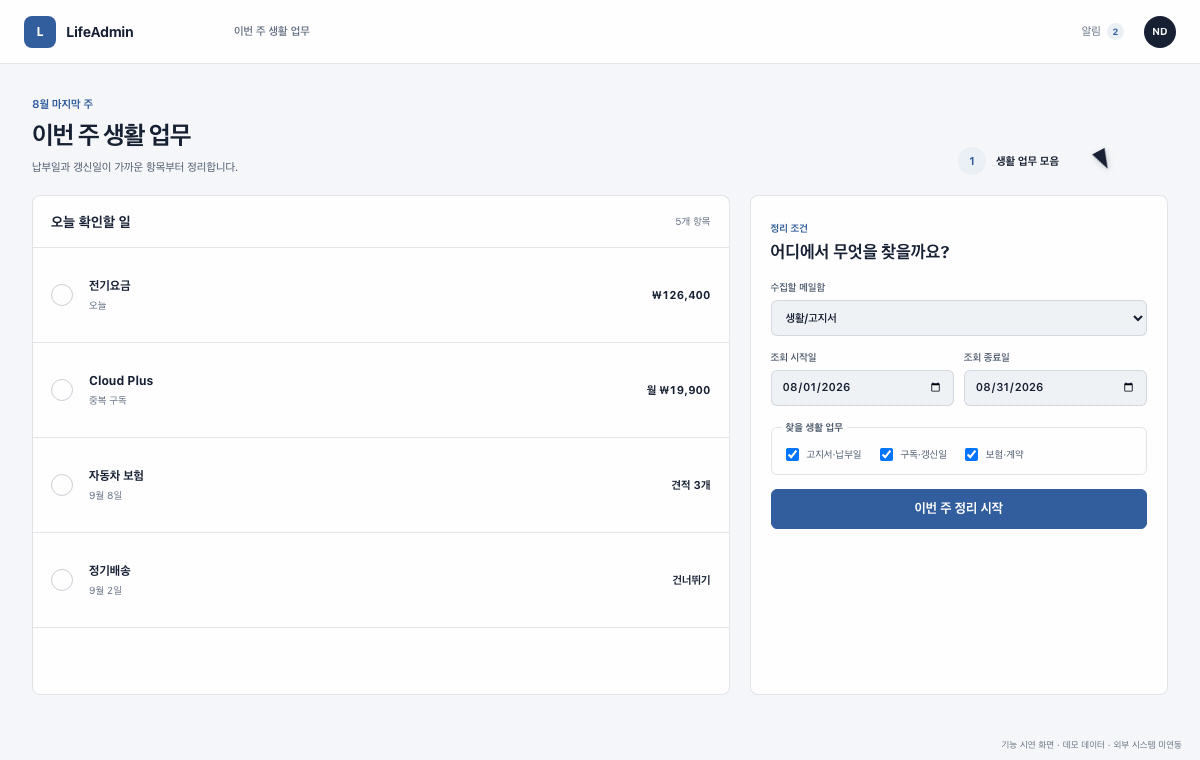
Task: Mark 전기요금 task as done
Action: pos(62,295)
